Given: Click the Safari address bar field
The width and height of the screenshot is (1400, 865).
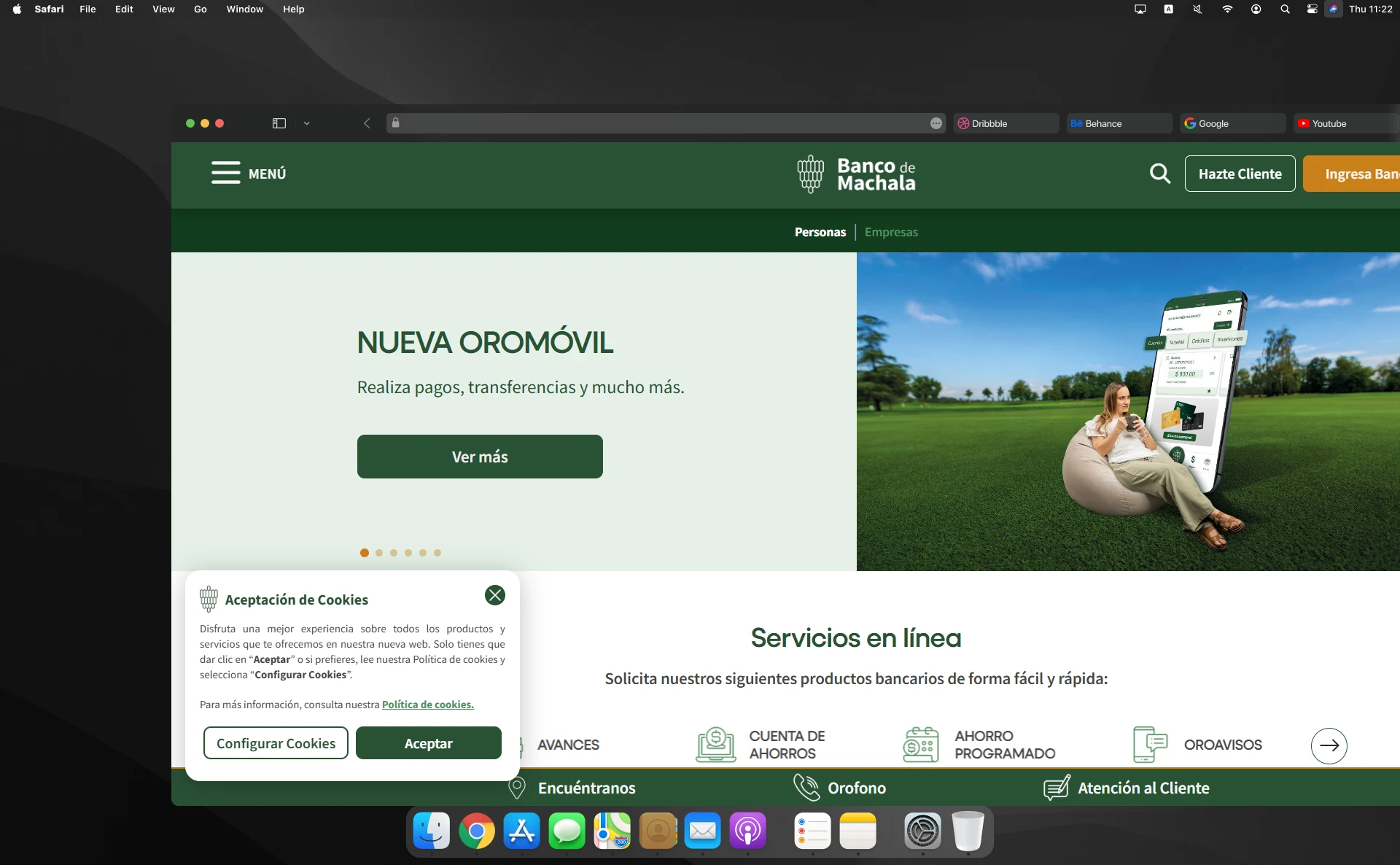Looking at the screenshot, I should pyautogui.click(x=666, y=123).
